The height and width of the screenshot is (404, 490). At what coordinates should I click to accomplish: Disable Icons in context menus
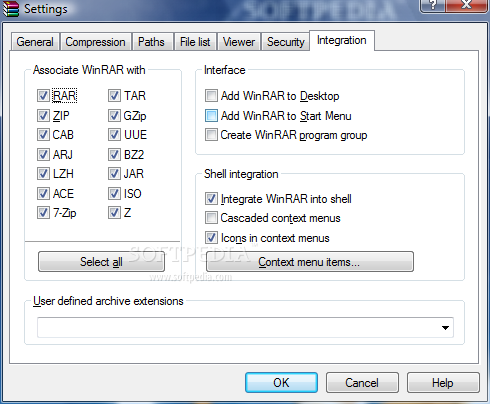click(211, 238)
